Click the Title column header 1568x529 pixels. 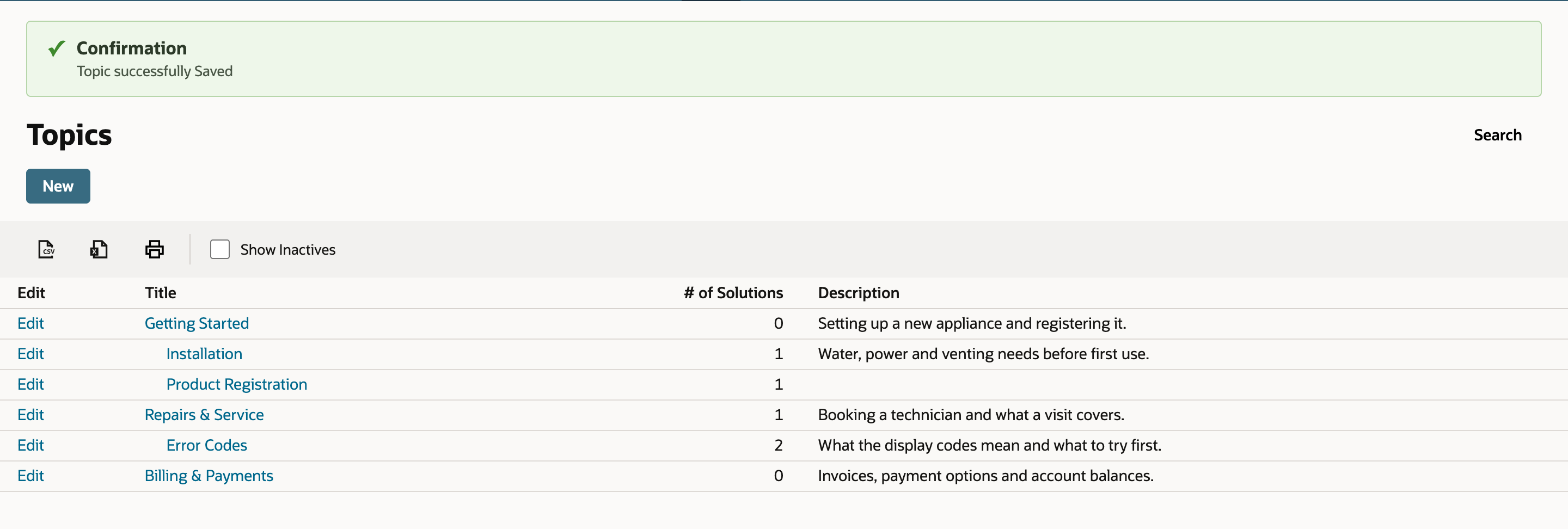click(161, 293)
